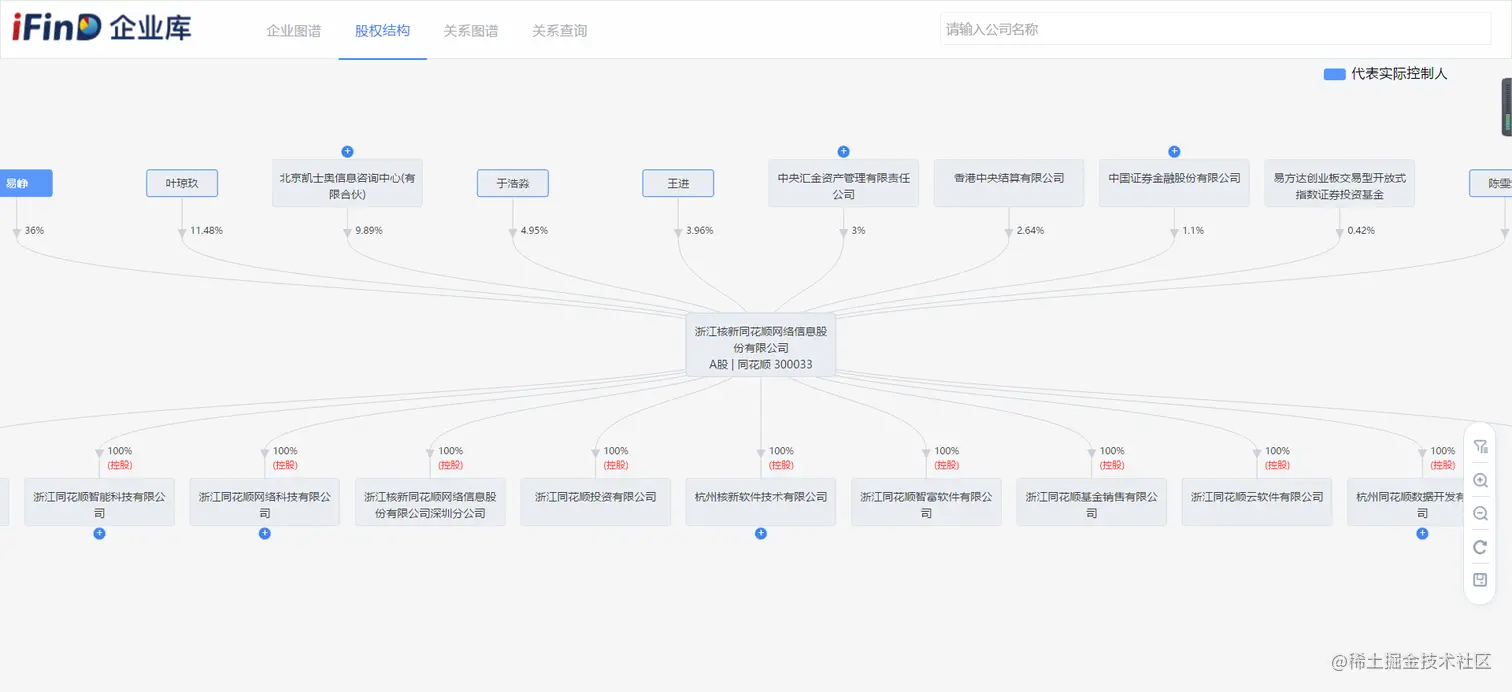The height and width of the screenshot is (692, 1512).
Task: Expand the 中国证券金融股份有限公司 node
Action: pos(1174,151)
